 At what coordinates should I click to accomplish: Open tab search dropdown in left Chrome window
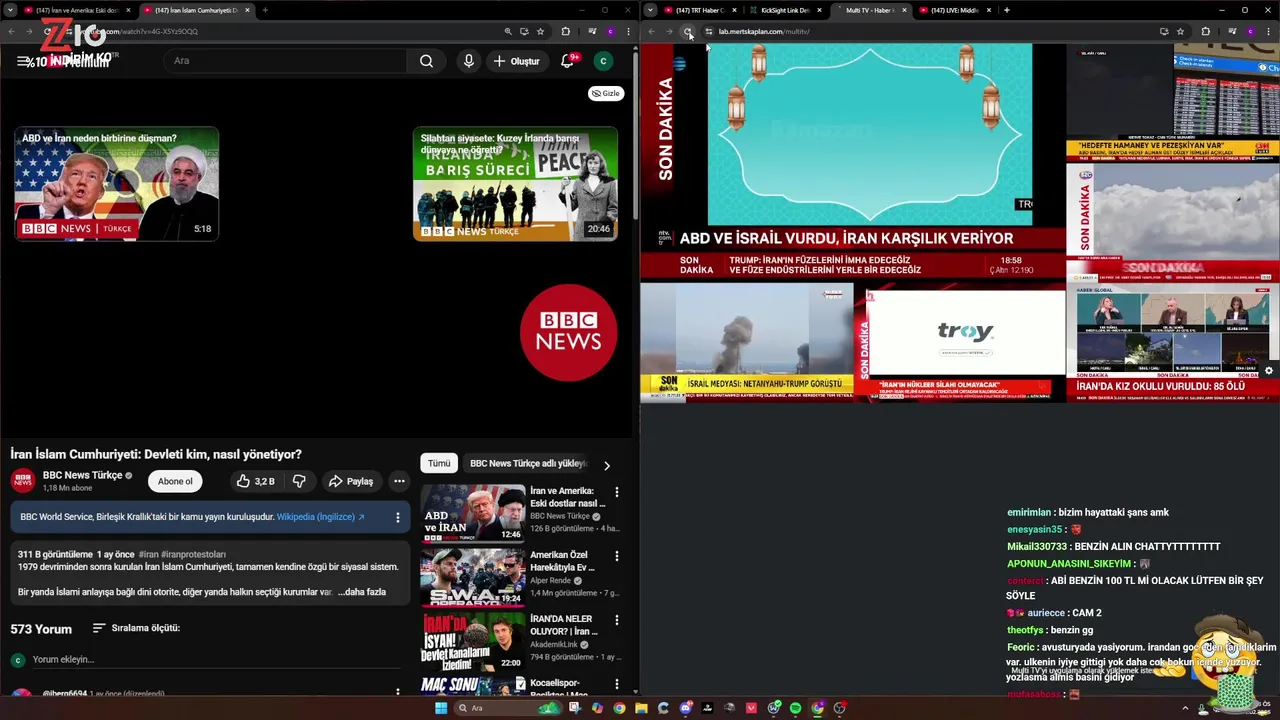point(10,10)
